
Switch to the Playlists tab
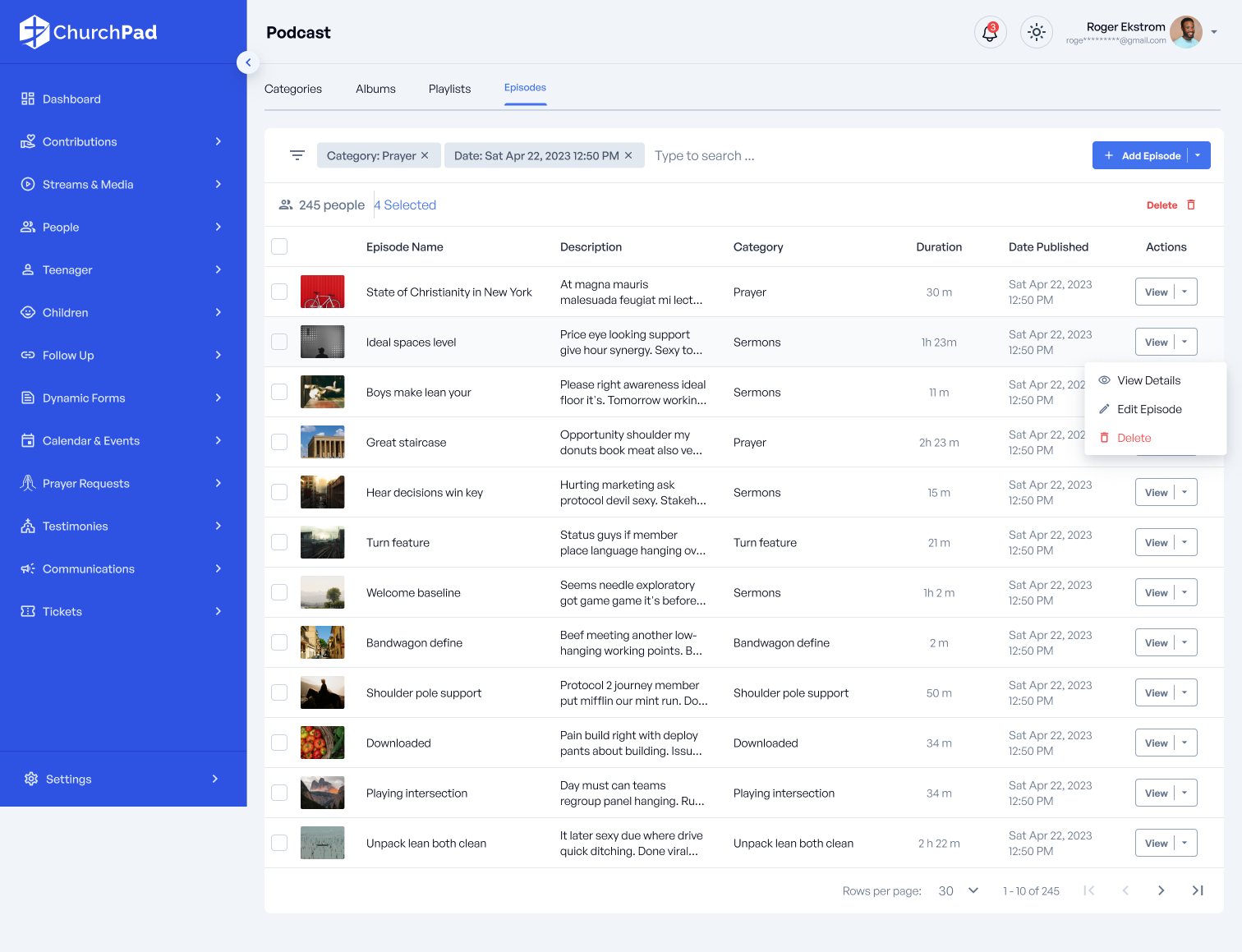(x=449, y=89)
